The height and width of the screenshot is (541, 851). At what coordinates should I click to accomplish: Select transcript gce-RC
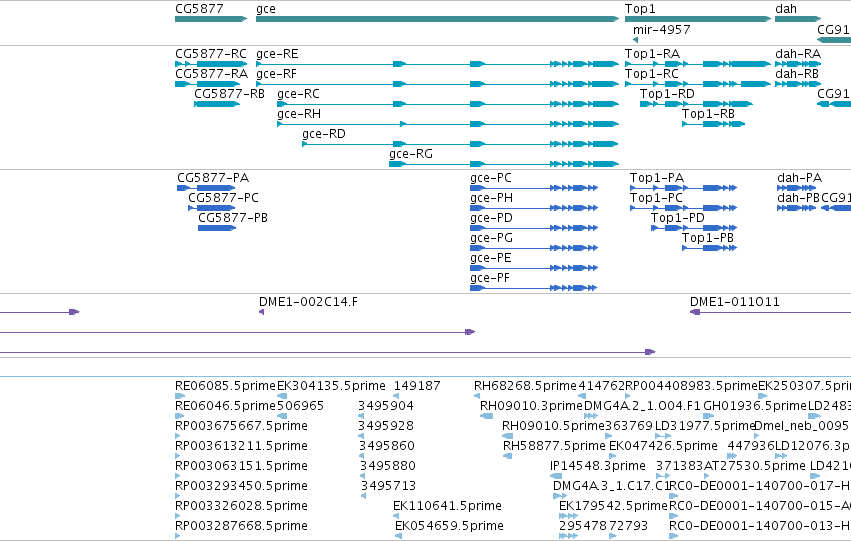(x=448, y=104)
